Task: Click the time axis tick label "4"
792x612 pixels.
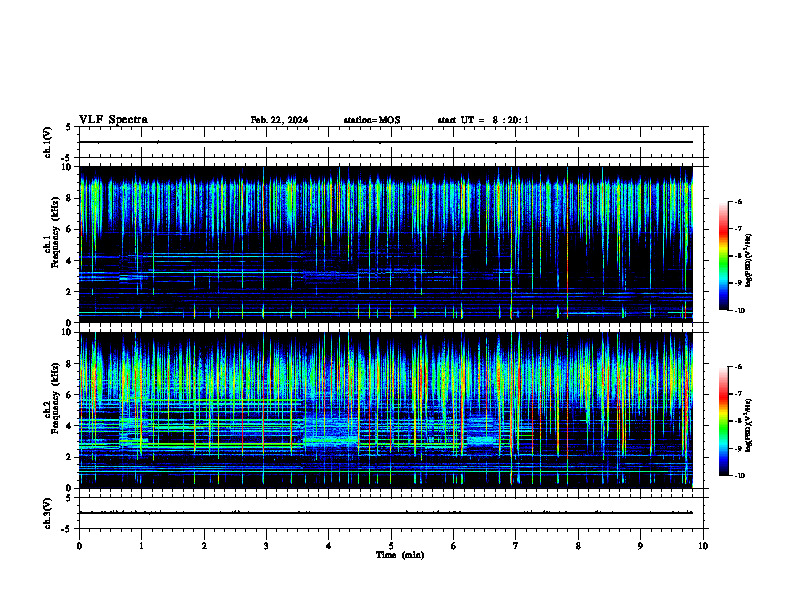Action: tap(329, 546)
